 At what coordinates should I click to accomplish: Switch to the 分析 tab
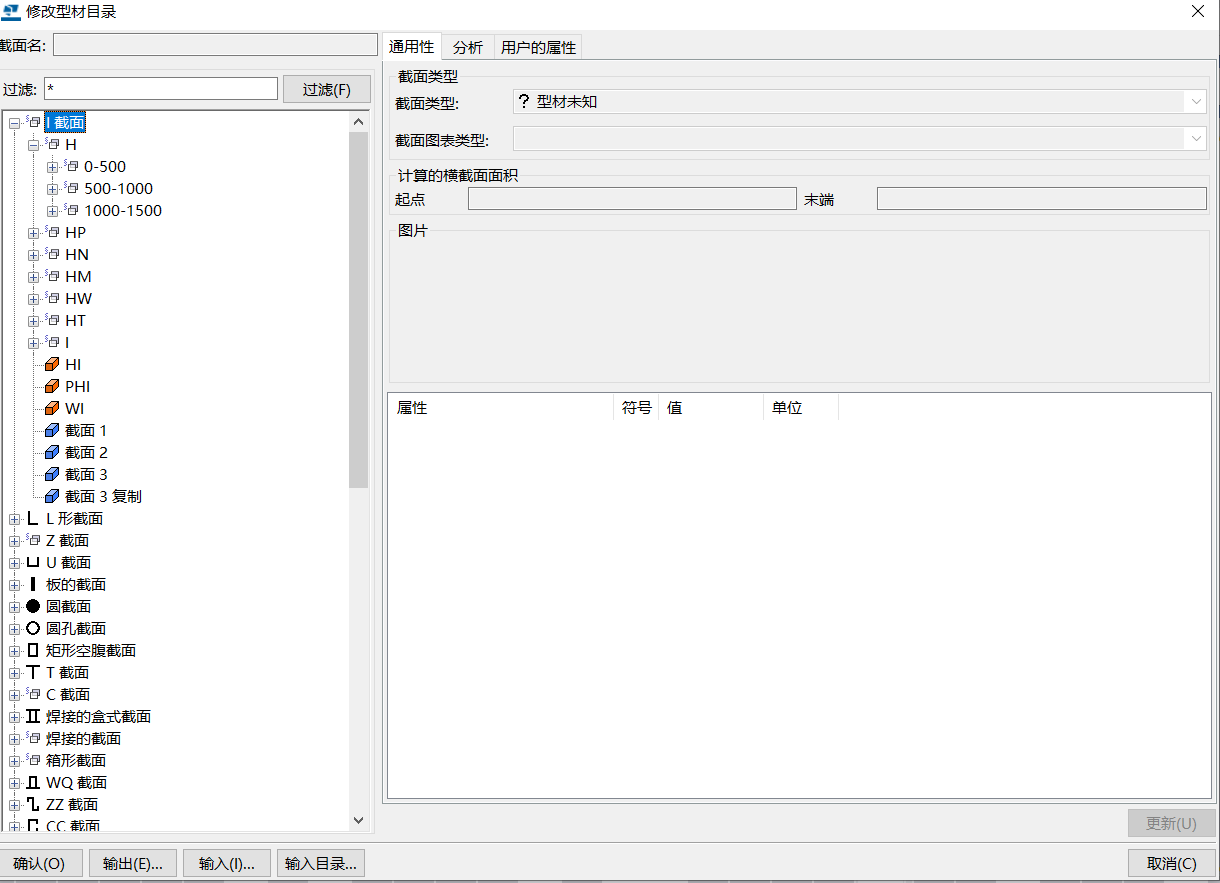pyautogui.click(x=468, y=47)
